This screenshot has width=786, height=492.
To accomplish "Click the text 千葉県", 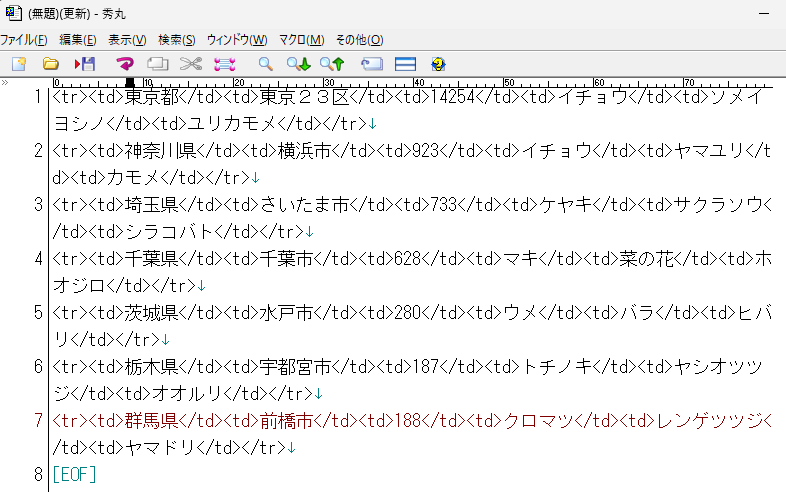I will click(x=151, y=259).
